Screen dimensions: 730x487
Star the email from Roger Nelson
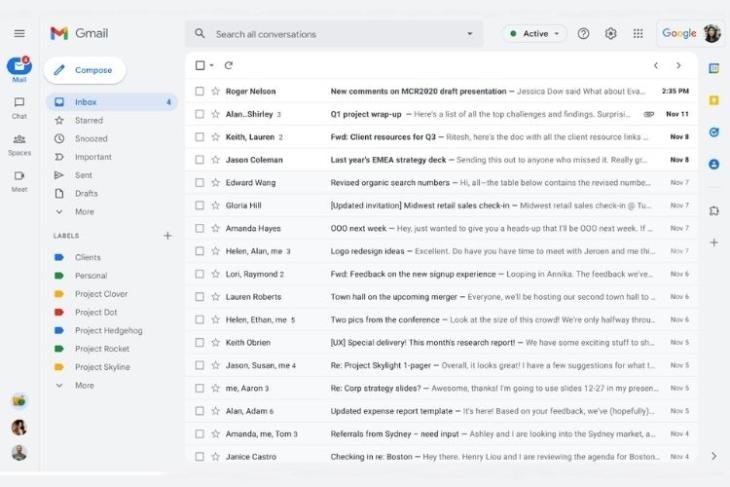(215, 91)
